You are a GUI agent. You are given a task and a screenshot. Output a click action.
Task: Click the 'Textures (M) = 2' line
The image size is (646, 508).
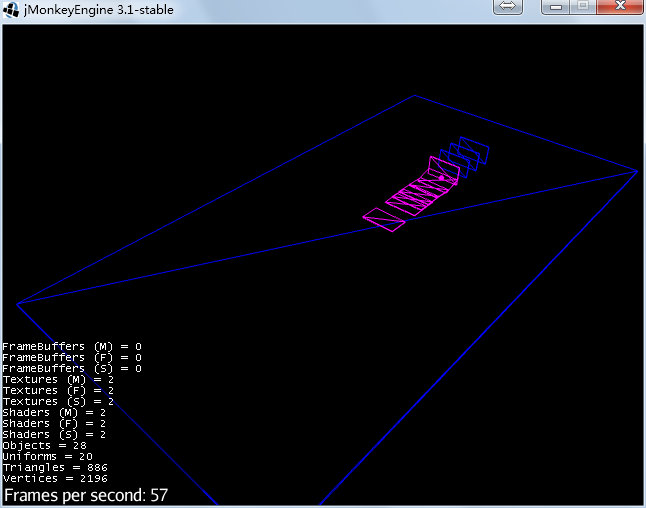pyautogui.click(x=58, y=380)
